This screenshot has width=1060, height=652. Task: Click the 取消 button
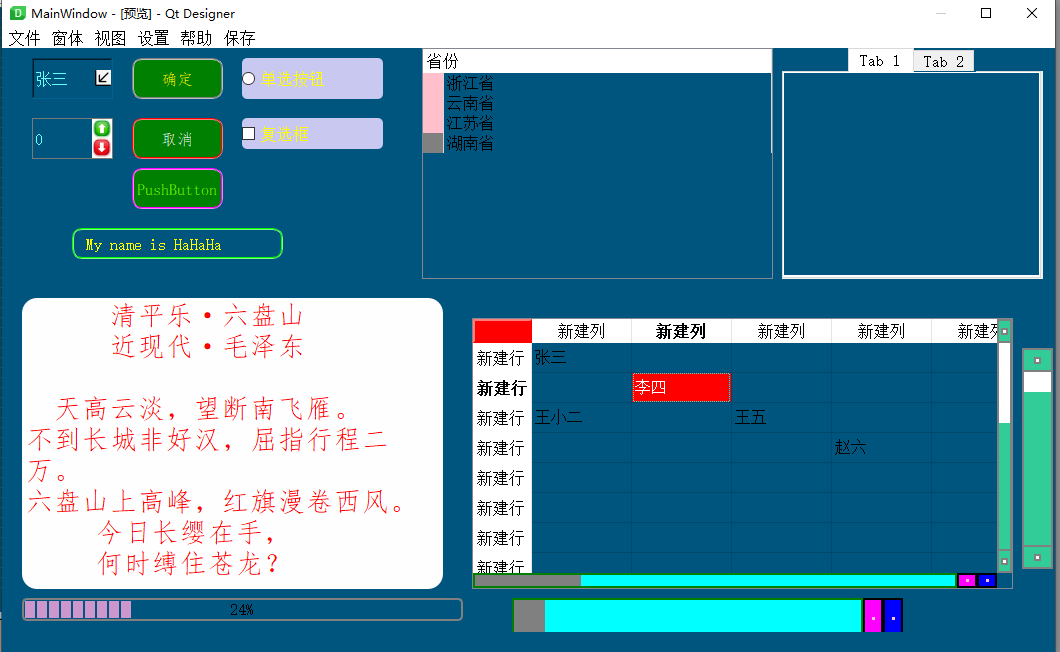(x=178, y=139)
